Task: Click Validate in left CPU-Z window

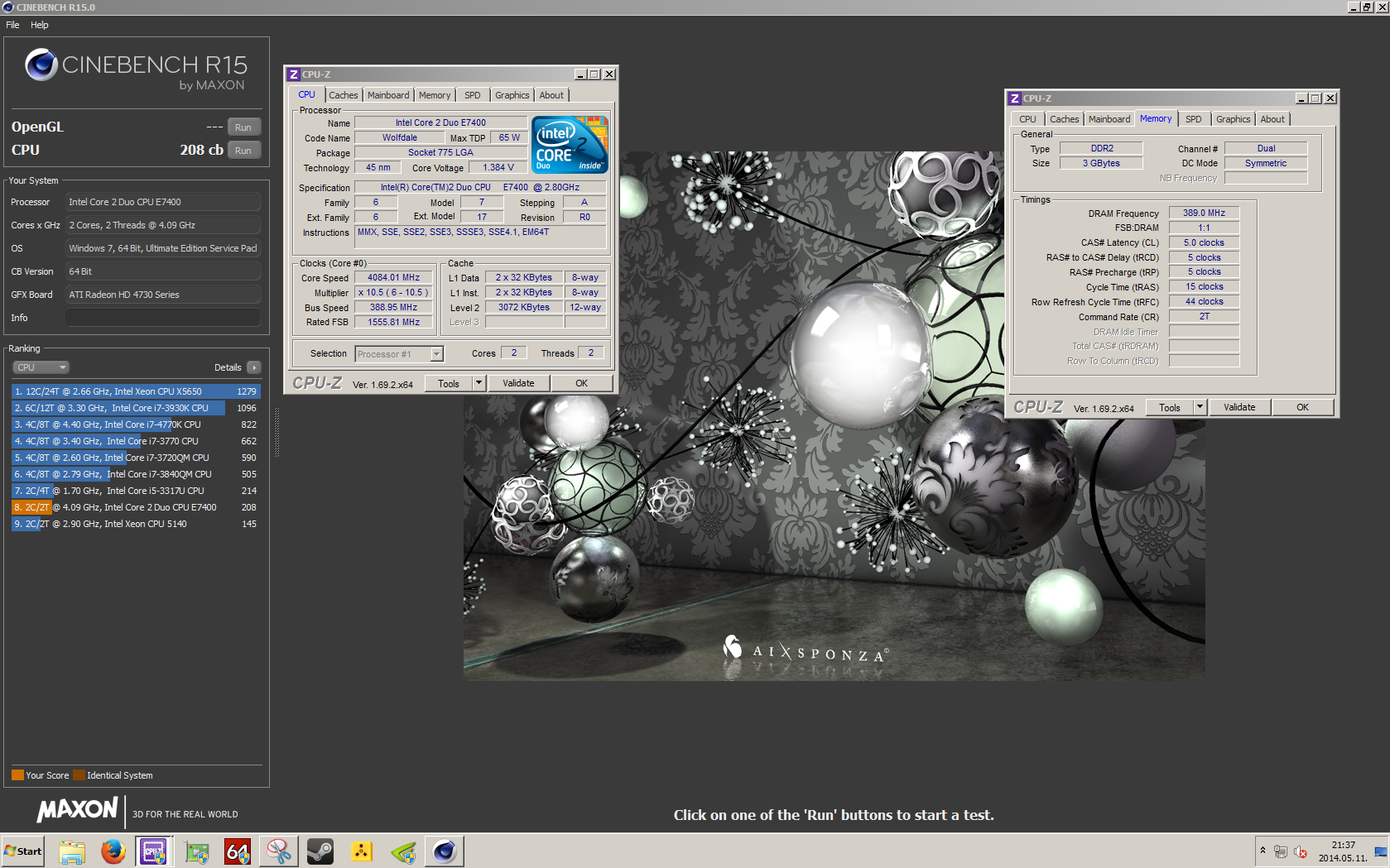Action: (518, 383)
